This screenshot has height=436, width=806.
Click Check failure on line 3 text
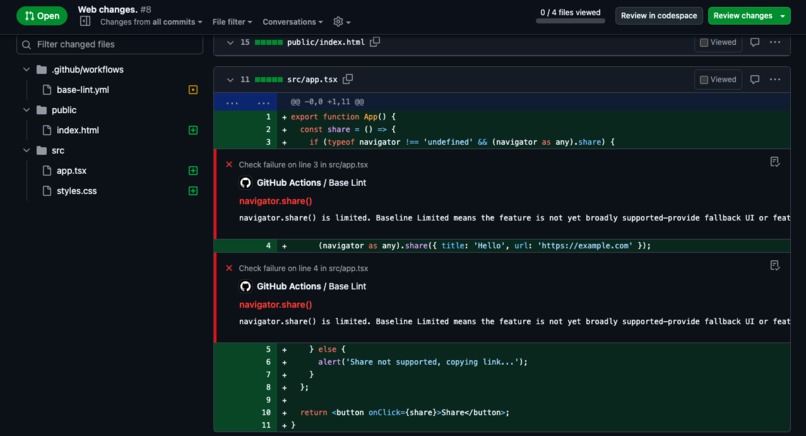(x=303, y=165)
